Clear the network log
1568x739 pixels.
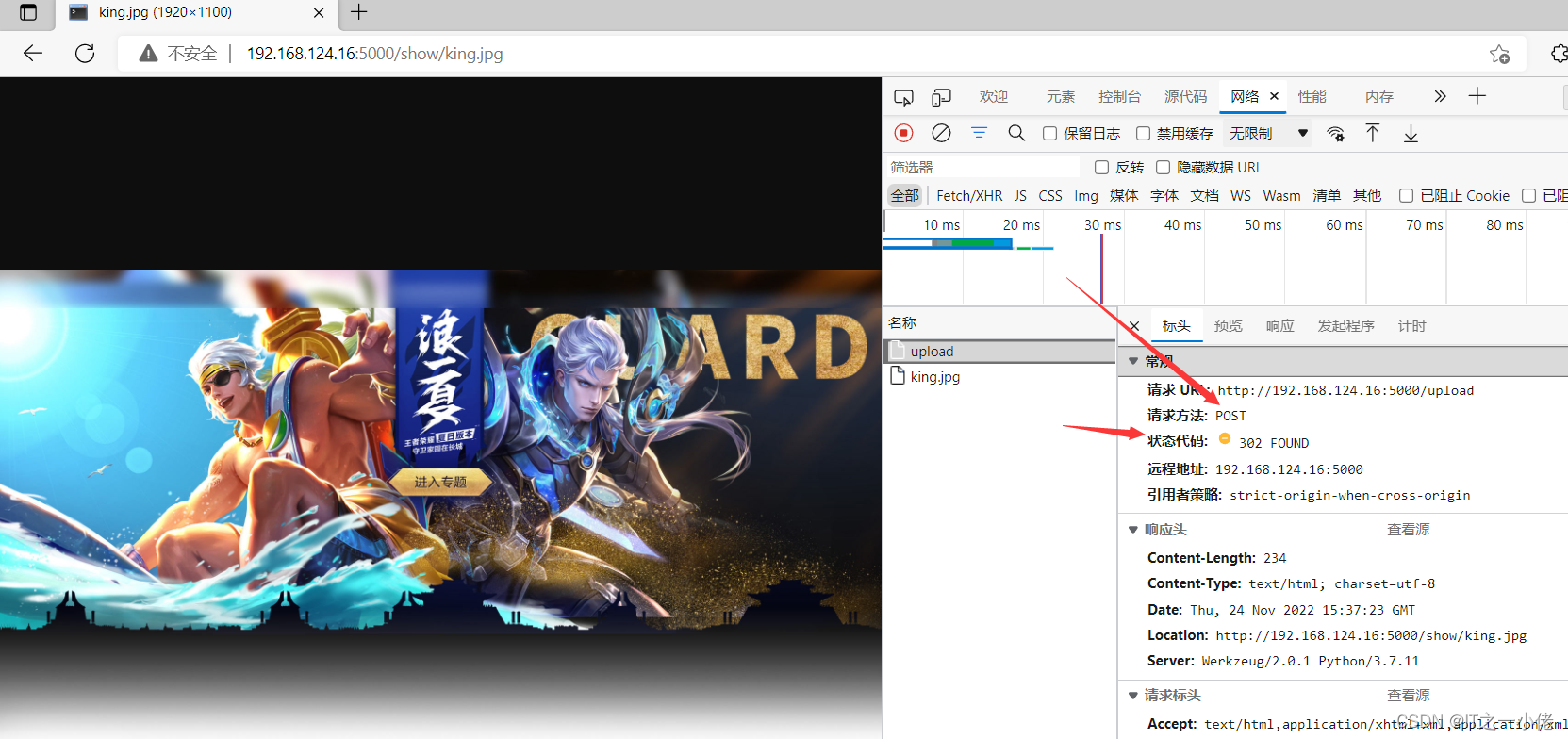coord(941,133)
